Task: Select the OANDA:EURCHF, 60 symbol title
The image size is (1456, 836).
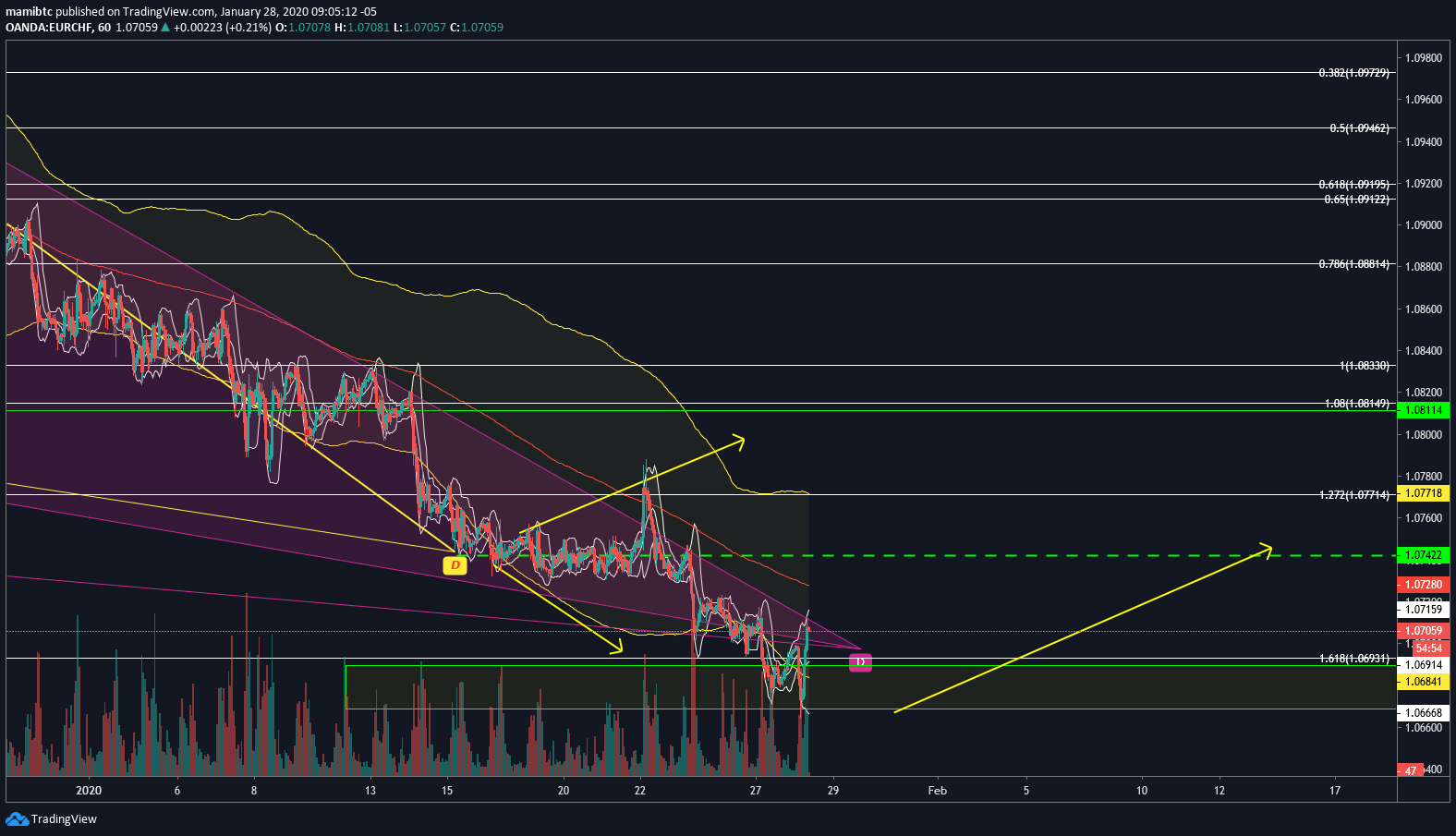Action: (58, 28)
